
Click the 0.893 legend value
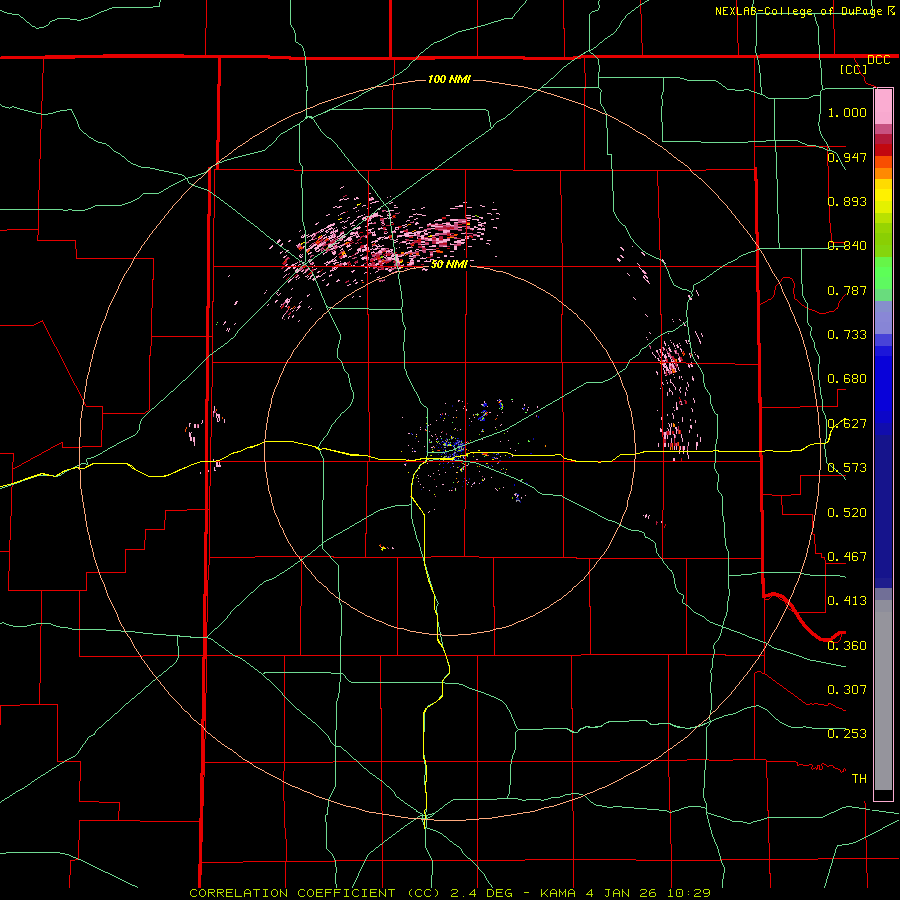pos(847,201)
